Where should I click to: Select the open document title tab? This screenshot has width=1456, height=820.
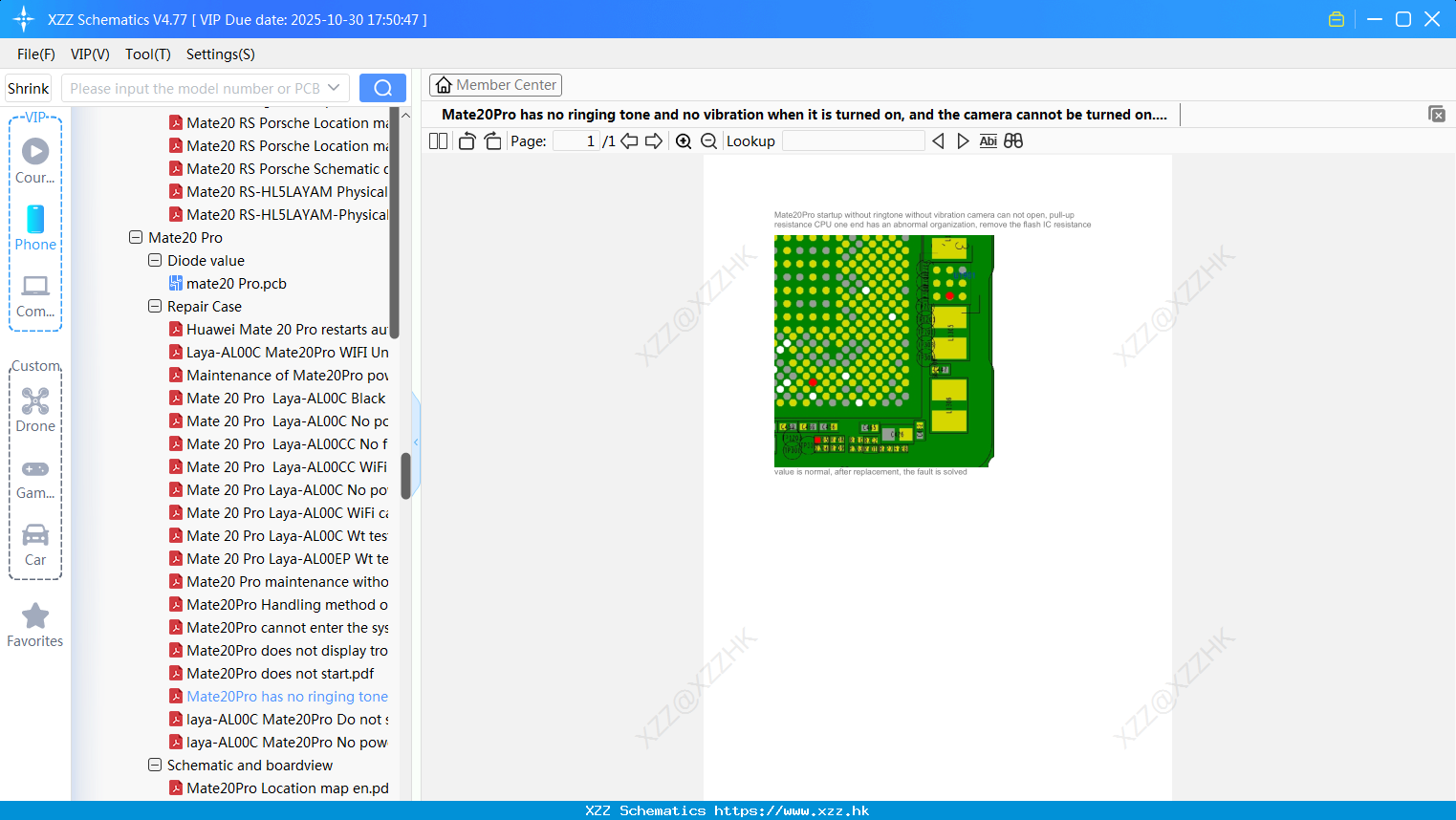coord(804,114)
